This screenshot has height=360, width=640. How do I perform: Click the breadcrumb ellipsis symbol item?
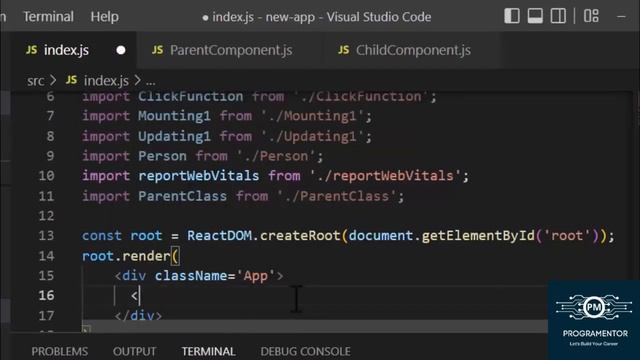(x=151, y=82)
